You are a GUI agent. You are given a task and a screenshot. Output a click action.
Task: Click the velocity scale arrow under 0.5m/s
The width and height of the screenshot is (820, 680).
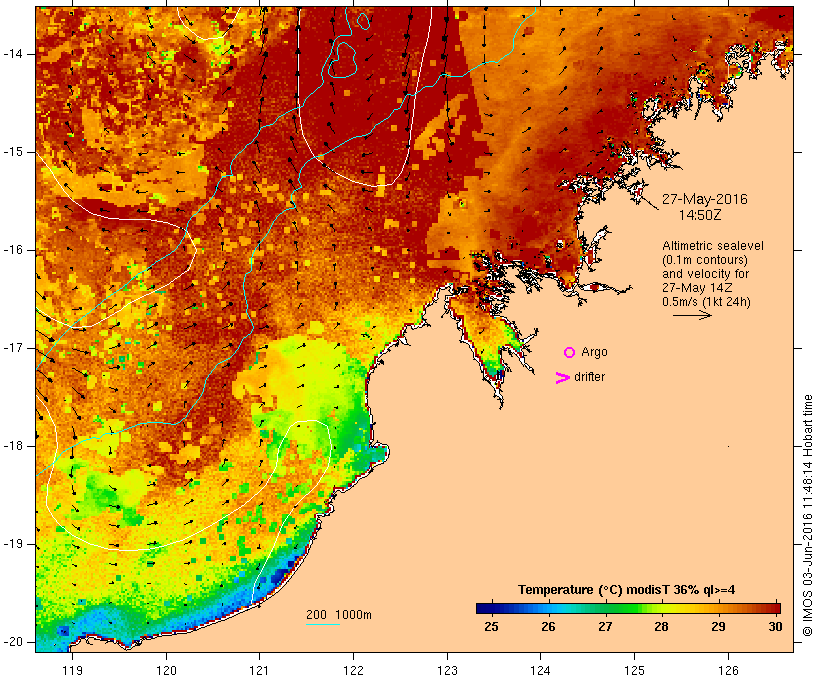click(x=692, y=315)
